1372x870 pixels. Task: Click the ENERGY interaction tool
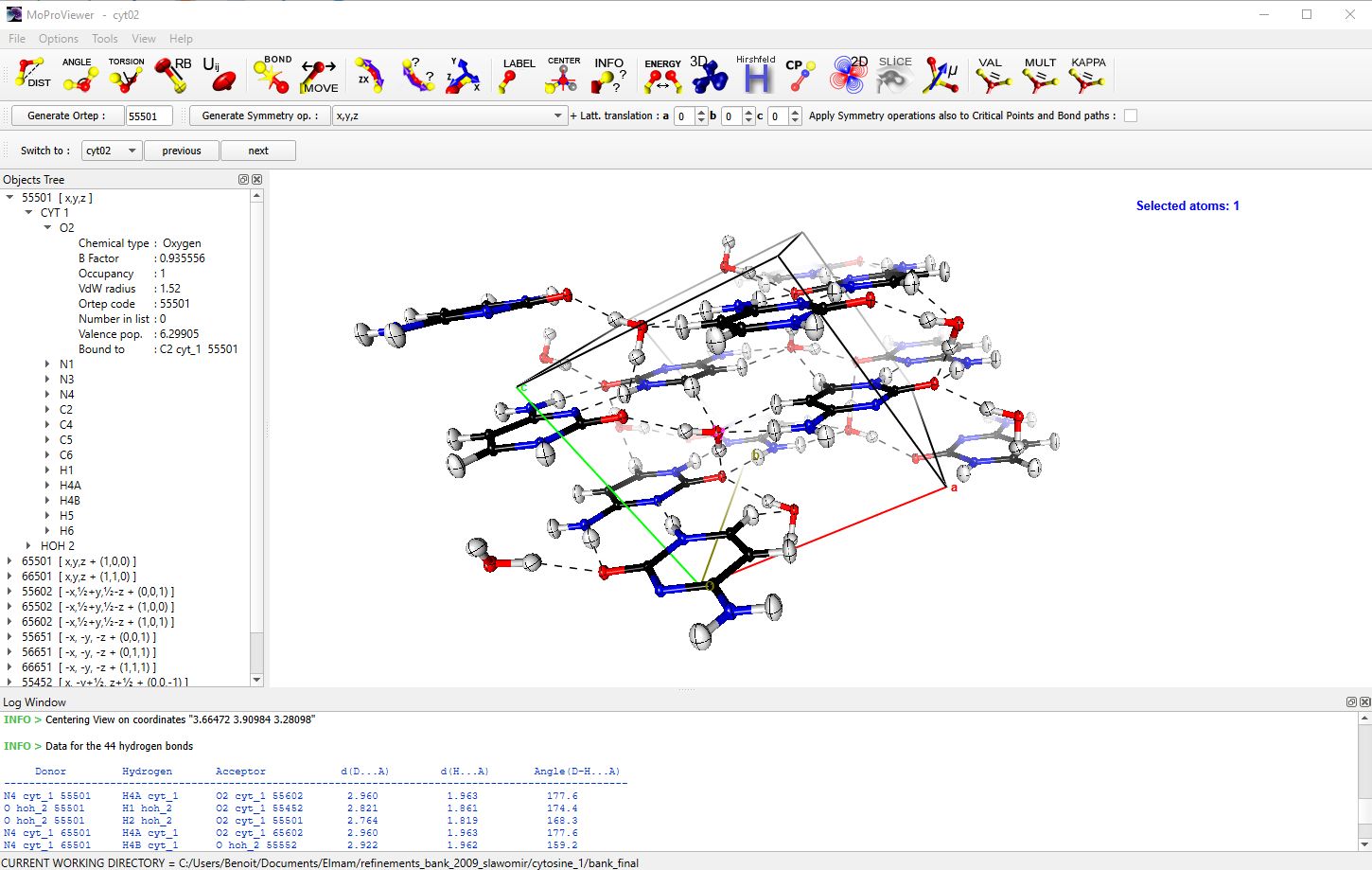(x=662, y=76)
